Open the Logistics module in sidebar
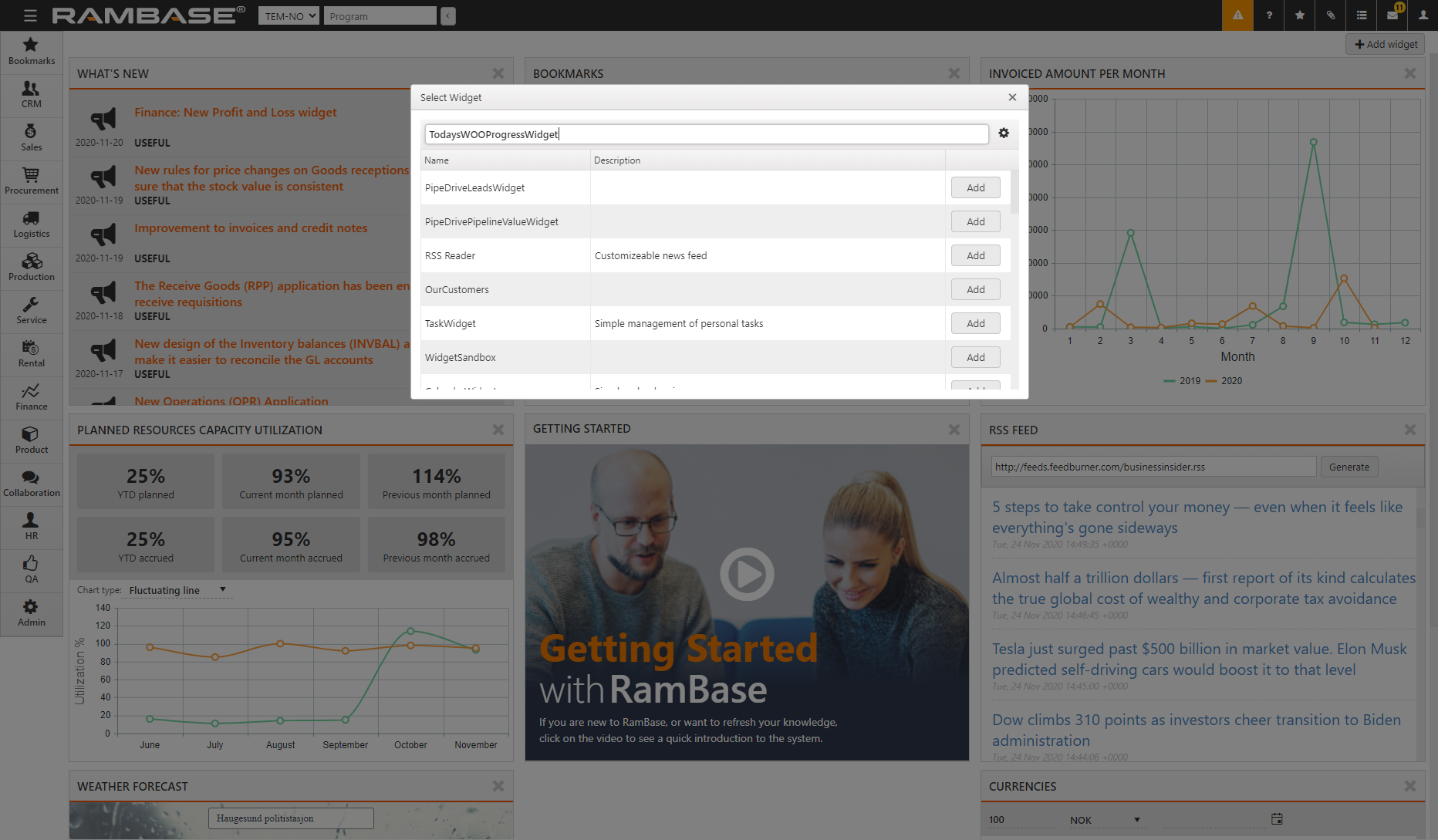Image resolution: width=1438 pixels, height=840 pixels. coord(32,224)
